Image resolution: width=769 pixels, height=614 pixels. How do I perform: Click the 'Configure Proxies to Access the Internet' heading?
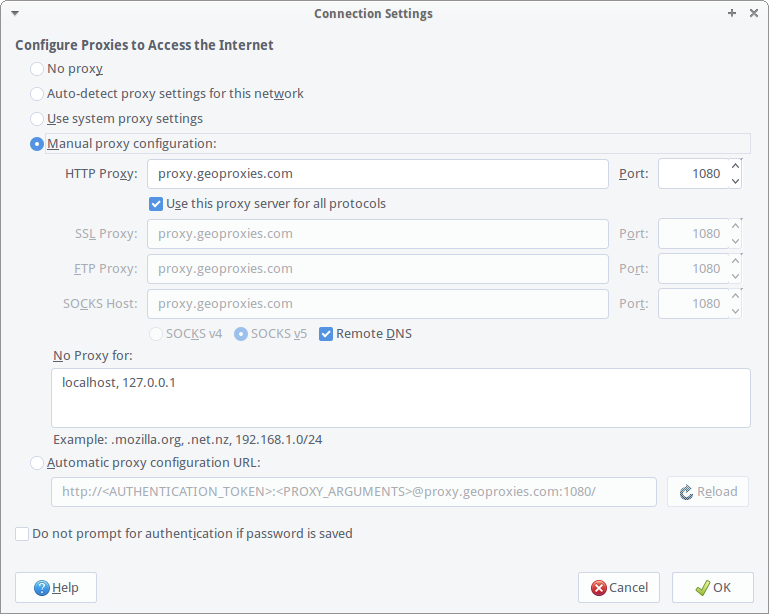click(144, 45)
